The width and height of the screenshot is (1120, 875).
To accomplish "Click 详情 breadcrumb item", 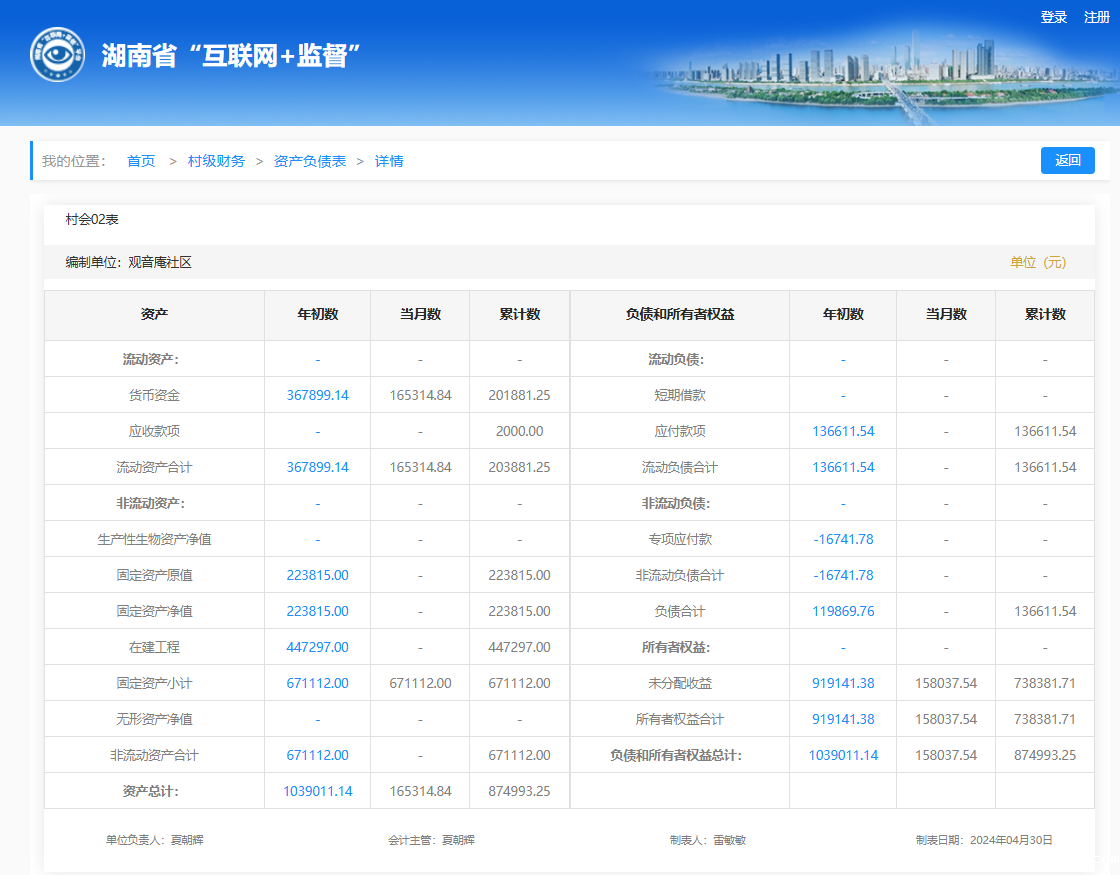I will point(389,161).
